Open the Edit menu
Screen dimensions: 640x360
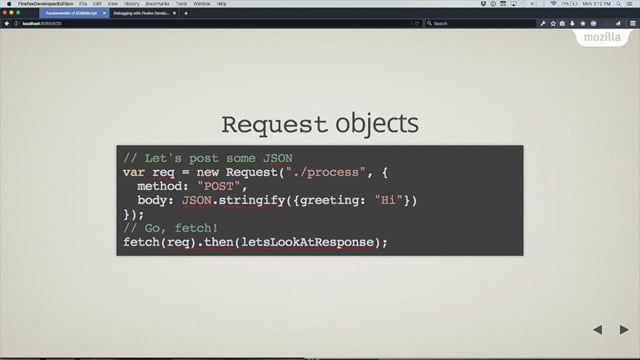click(97, 4)
